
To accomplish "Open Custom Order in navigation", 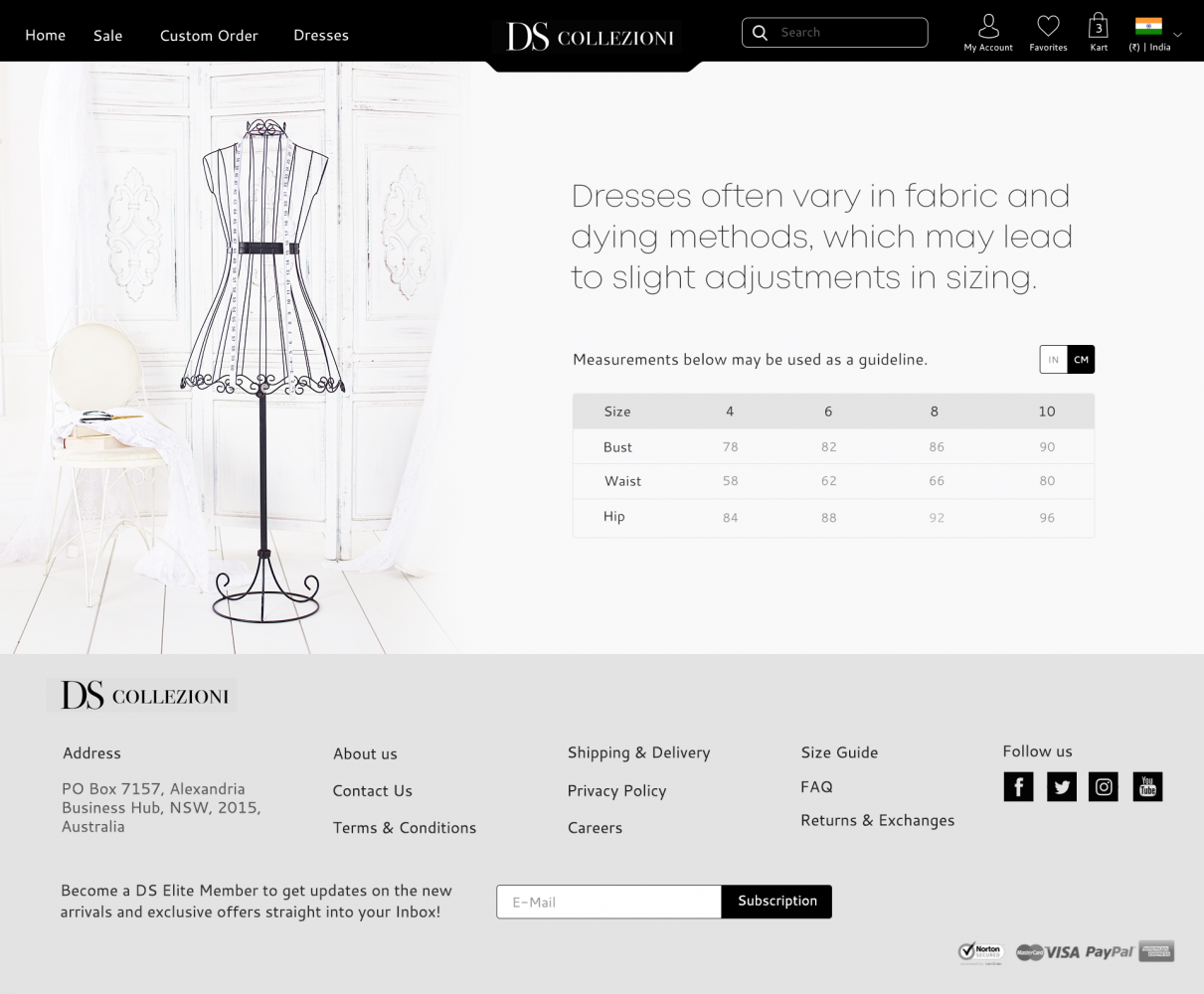I will point(209,35).
